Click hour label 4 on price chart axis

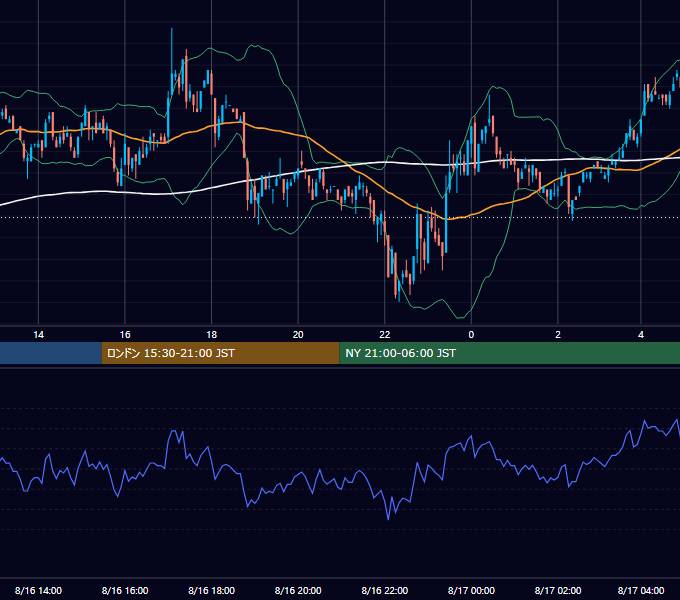641,335
